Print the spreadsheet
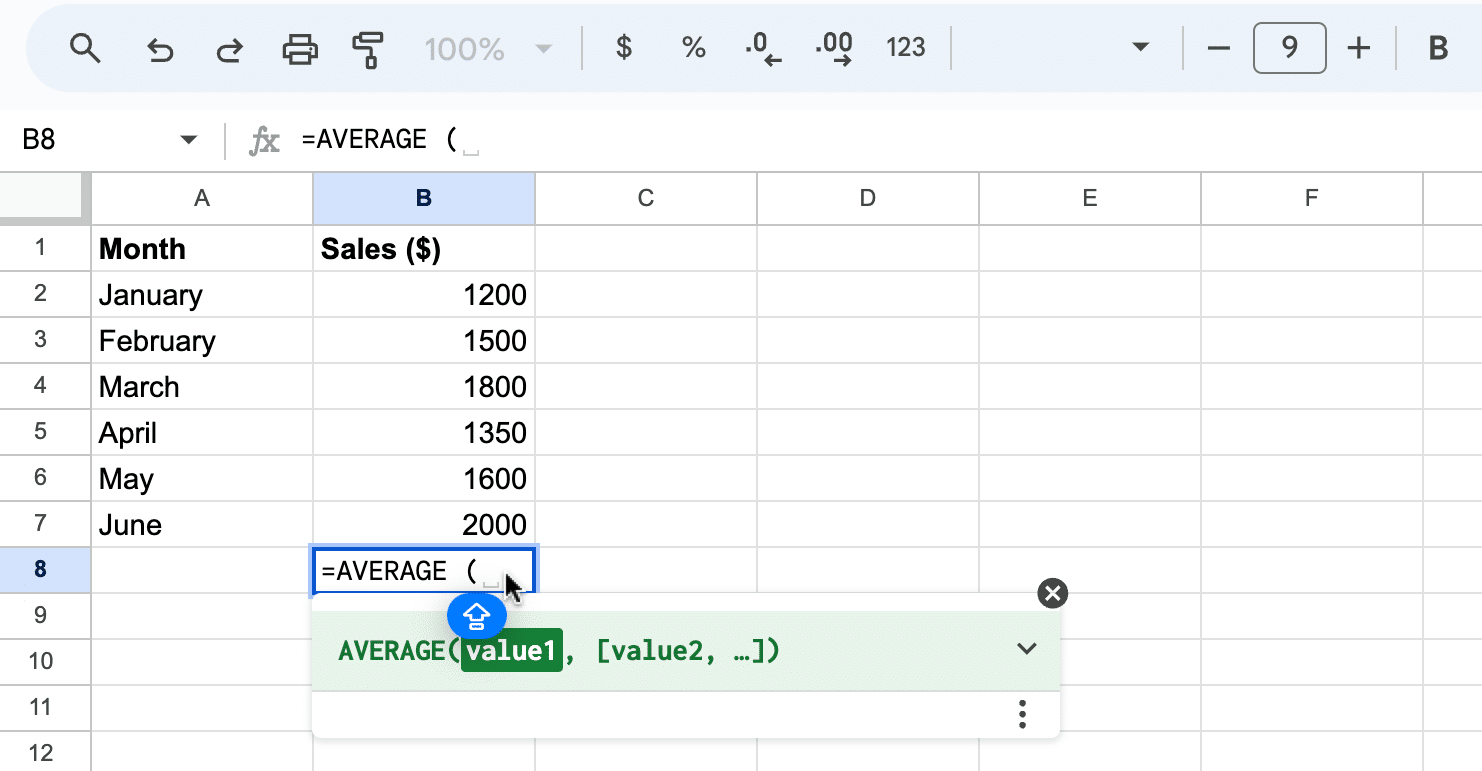The image size is (1482, 771). click(300, 48)
